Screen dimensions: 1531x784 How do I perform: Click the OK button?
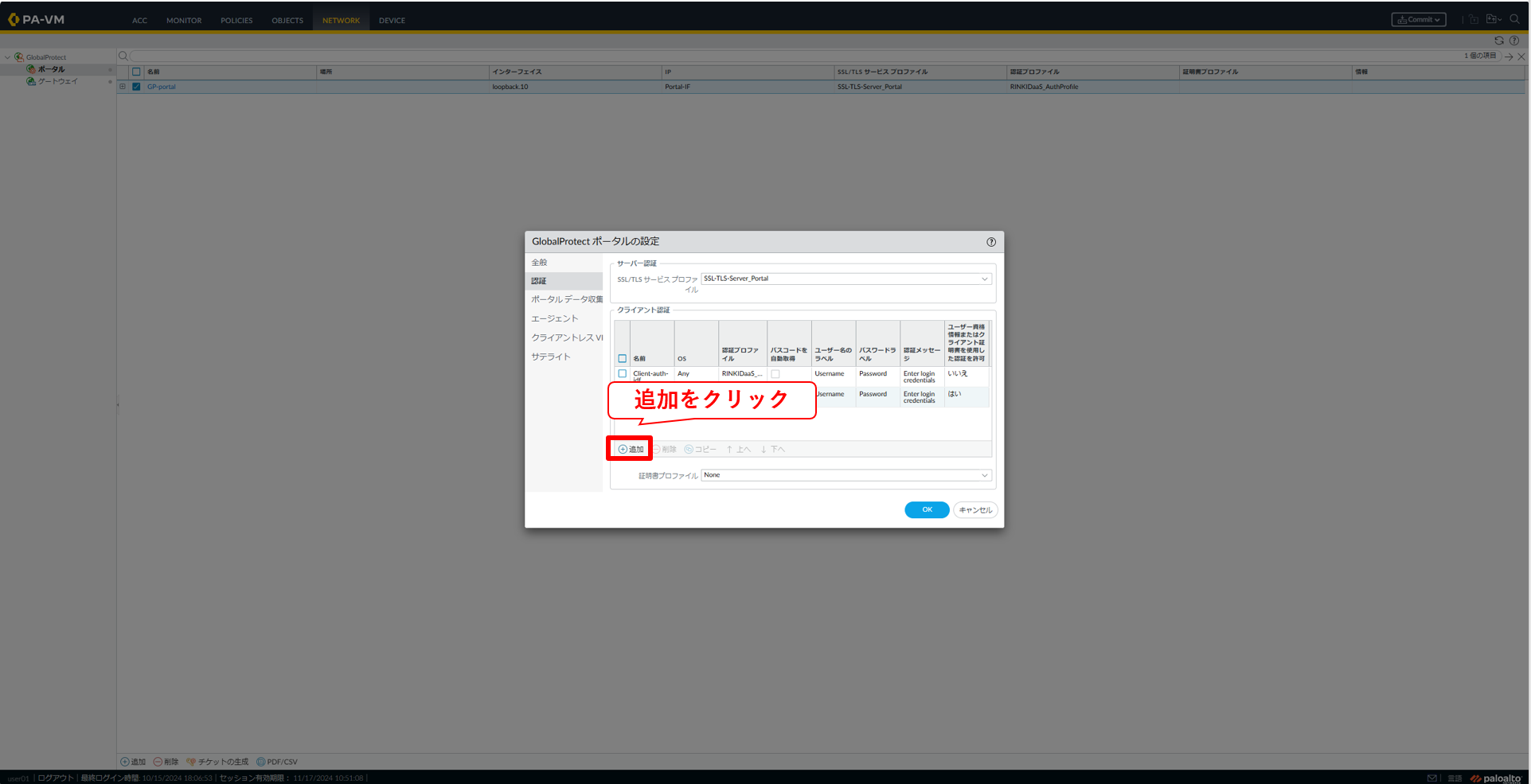927,510
